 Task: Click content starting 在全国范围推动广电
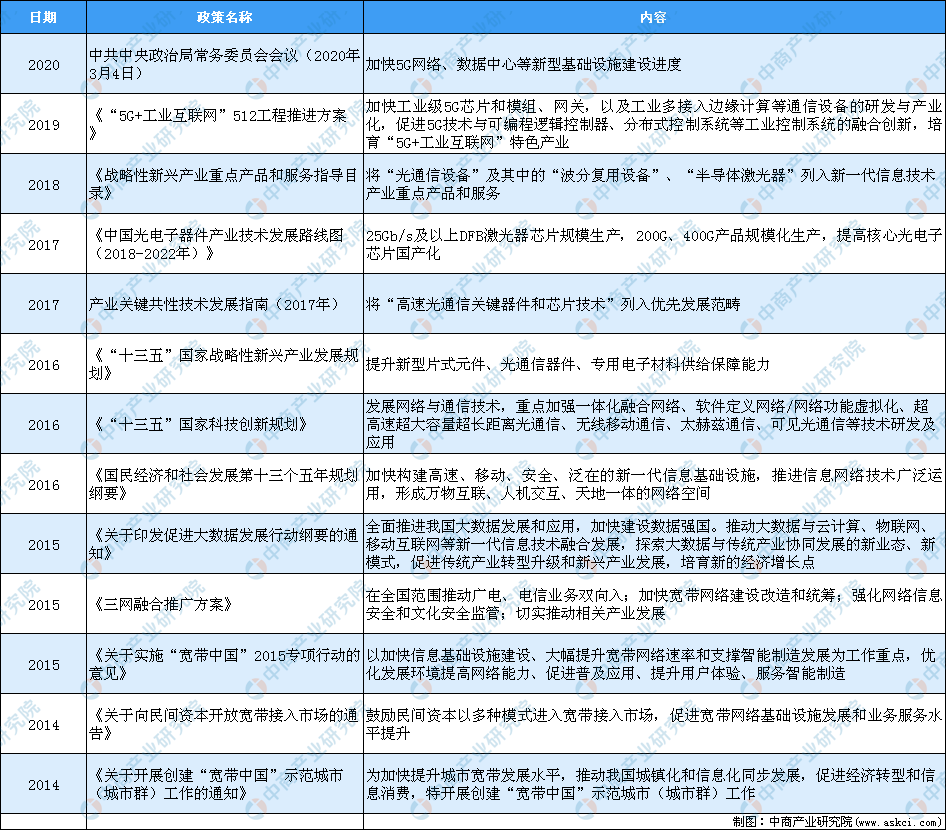[x=654, y=604]
